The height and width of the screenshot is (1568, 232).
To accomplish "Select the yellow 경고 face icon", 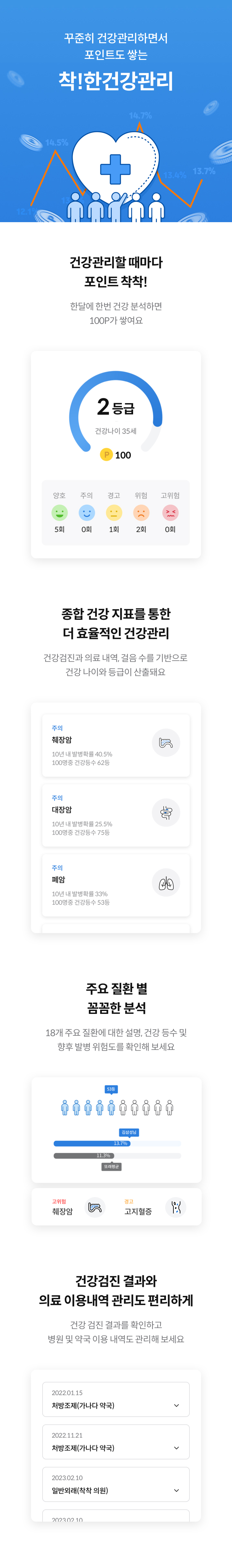I will 114,513.
